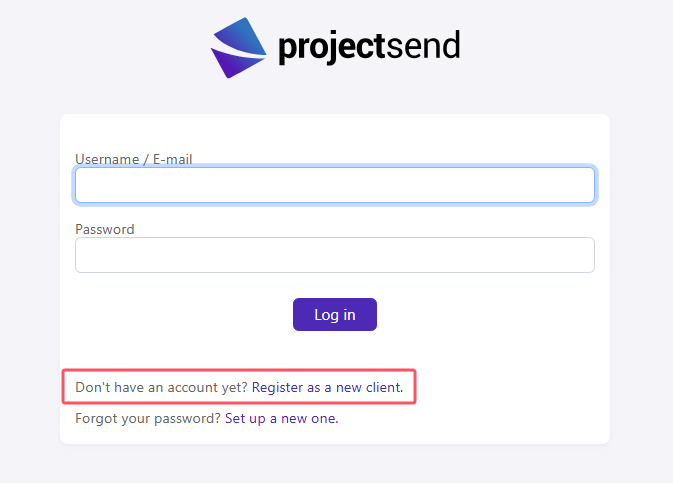Click the "Don't have an account yet?" text
The height and width of the screenshot is (483, 673).
pyautogui.click(x=161, y=387)
